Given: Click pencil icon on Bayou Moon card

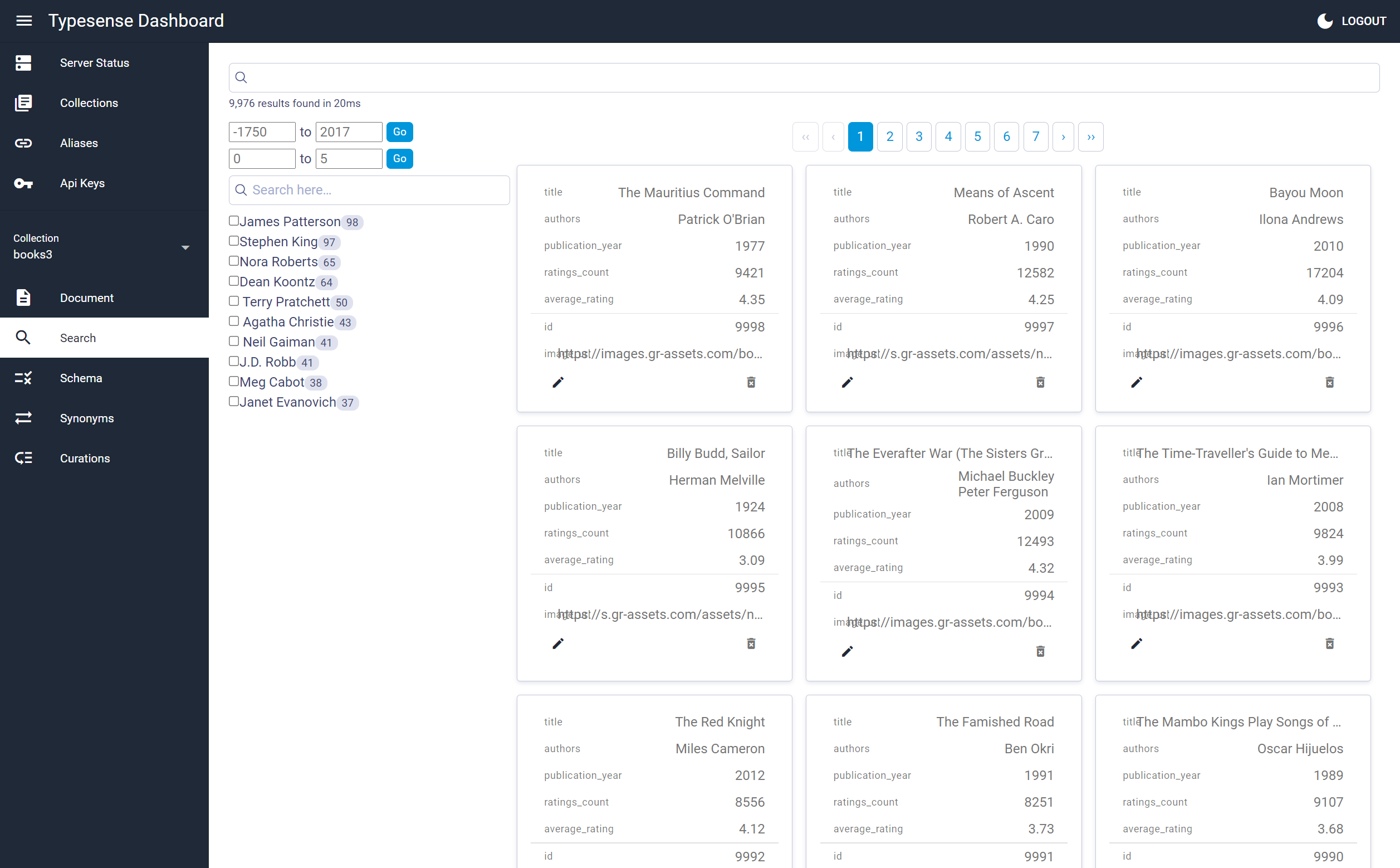Looking at the screenshot, I should click(1136, 382).
